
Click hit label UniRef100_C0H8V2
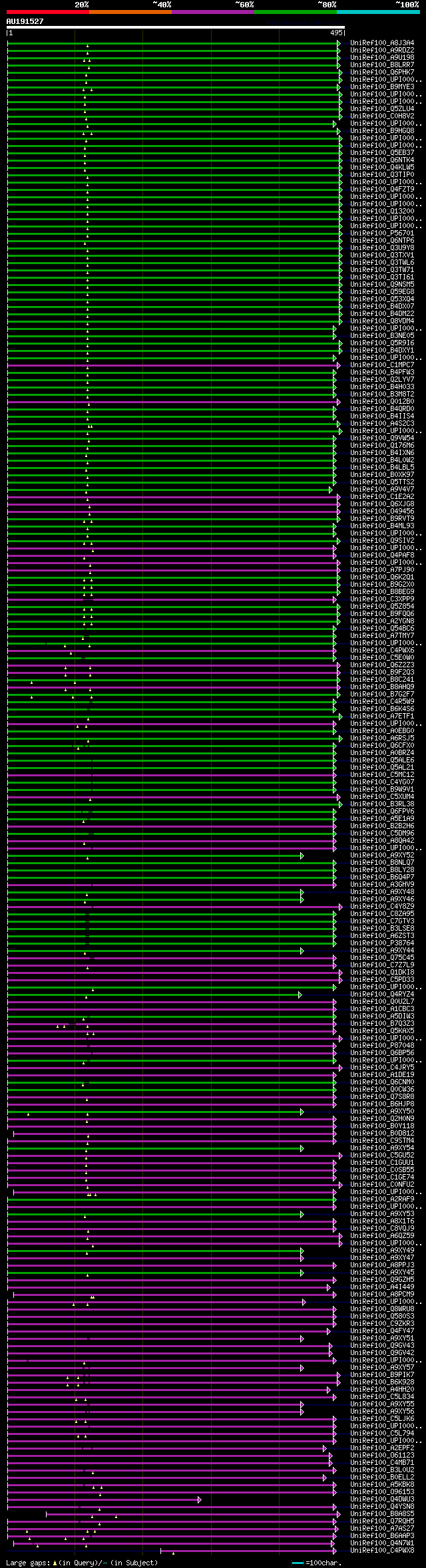382,116
